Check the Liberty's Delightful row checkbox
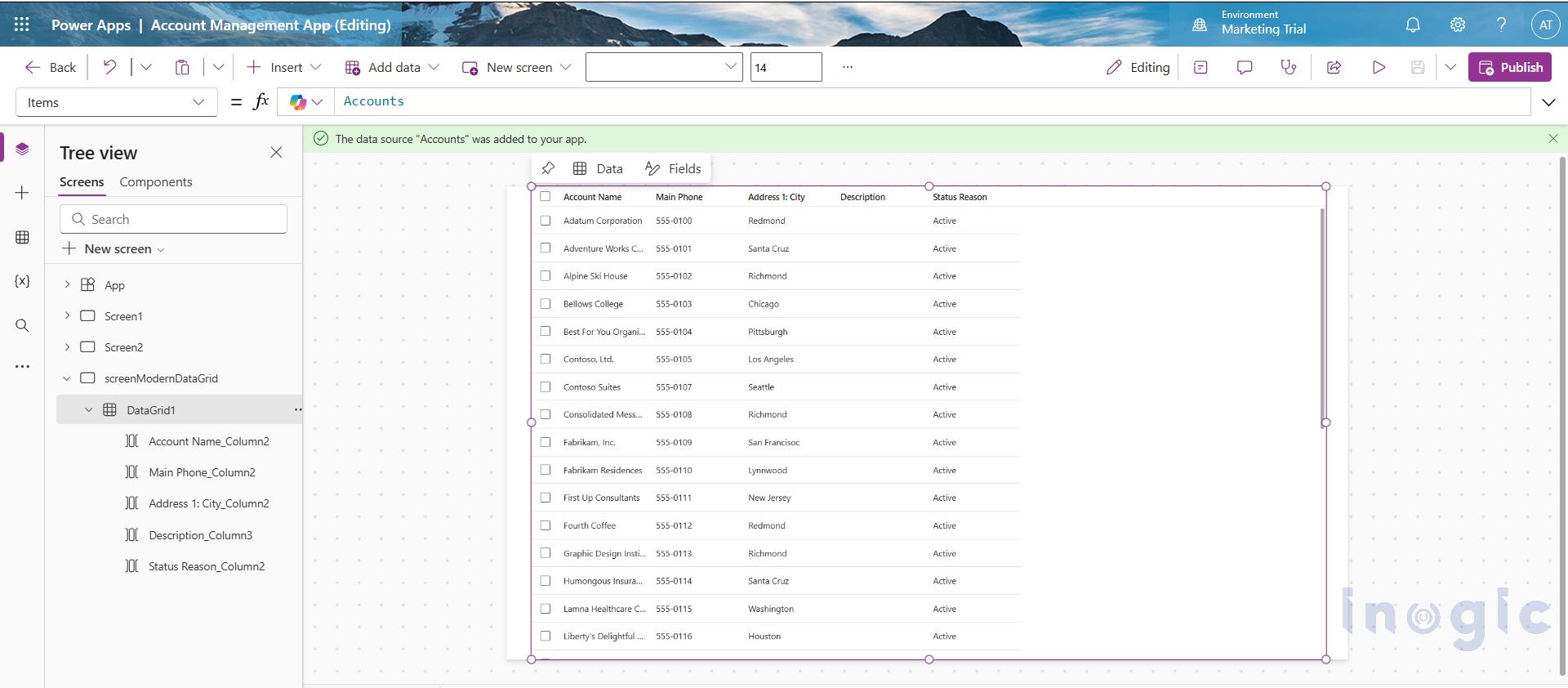This screenshot has width=1568, height=688. coord(546,636)
